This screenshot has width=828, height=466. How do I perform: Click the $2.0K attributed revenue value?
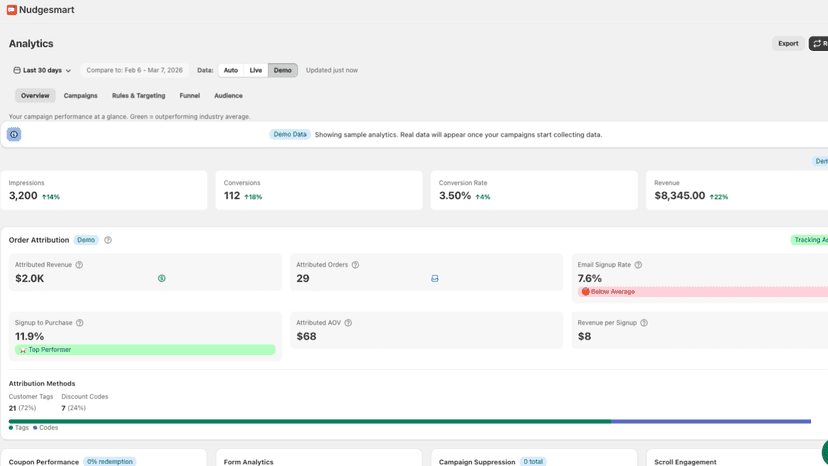tap(30, 278)
